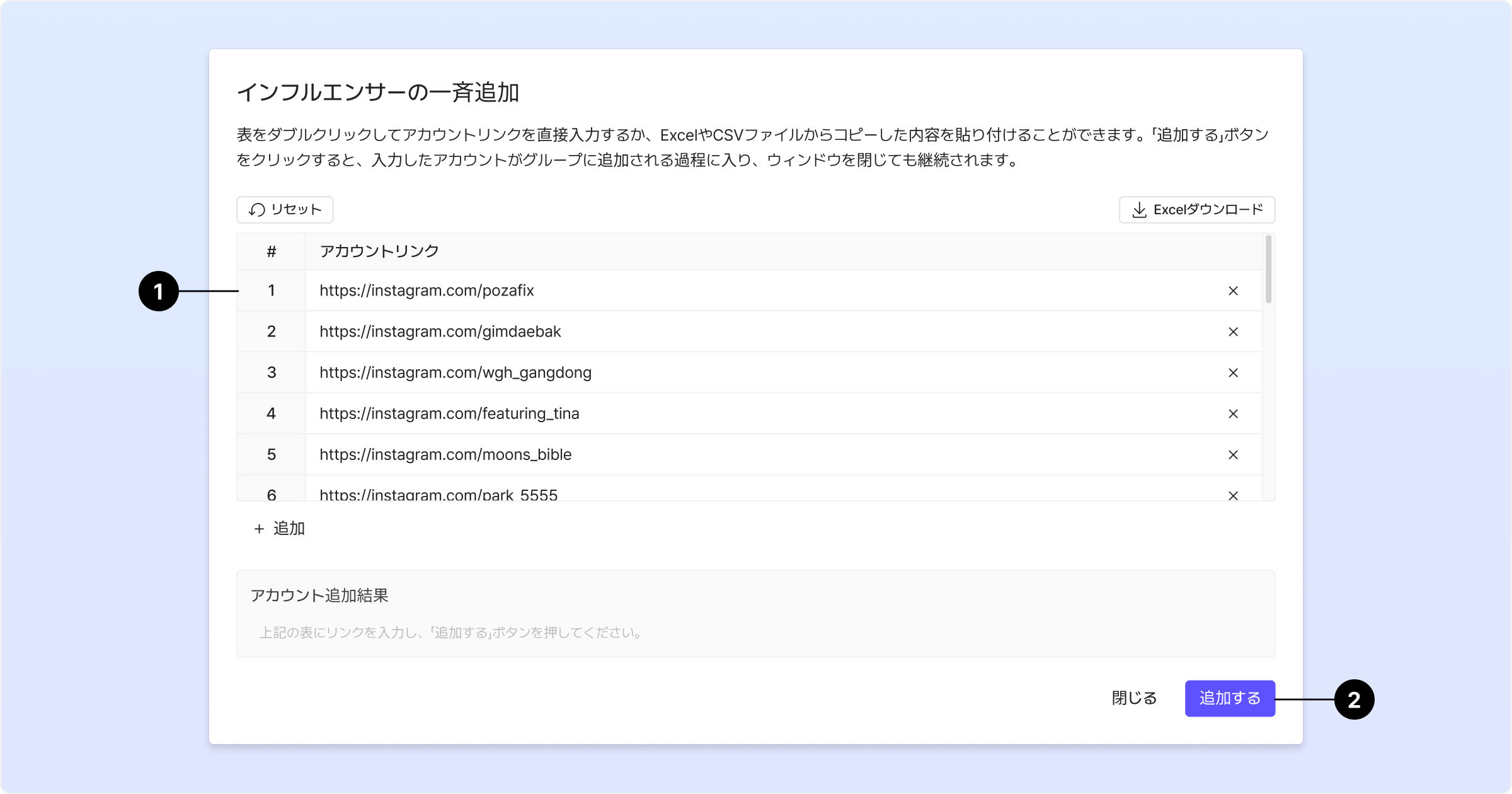Click 閉じる to close the dialog
1512x794 pixels.
point(1134,698)
